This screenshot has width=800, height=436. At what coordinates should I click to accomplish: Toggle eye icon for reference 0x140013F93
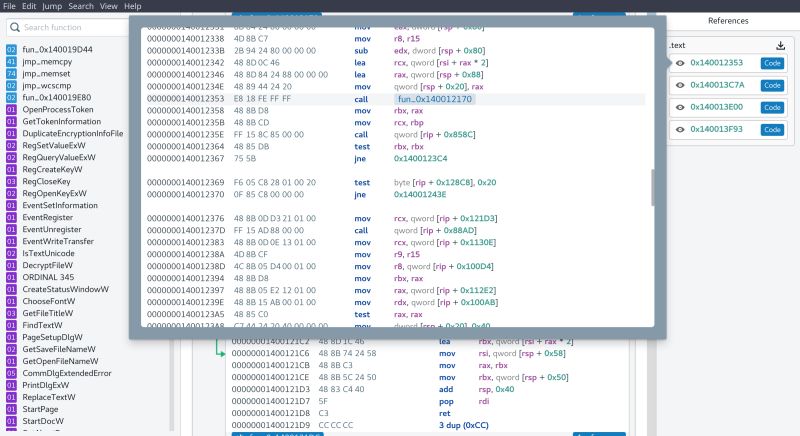680,130
